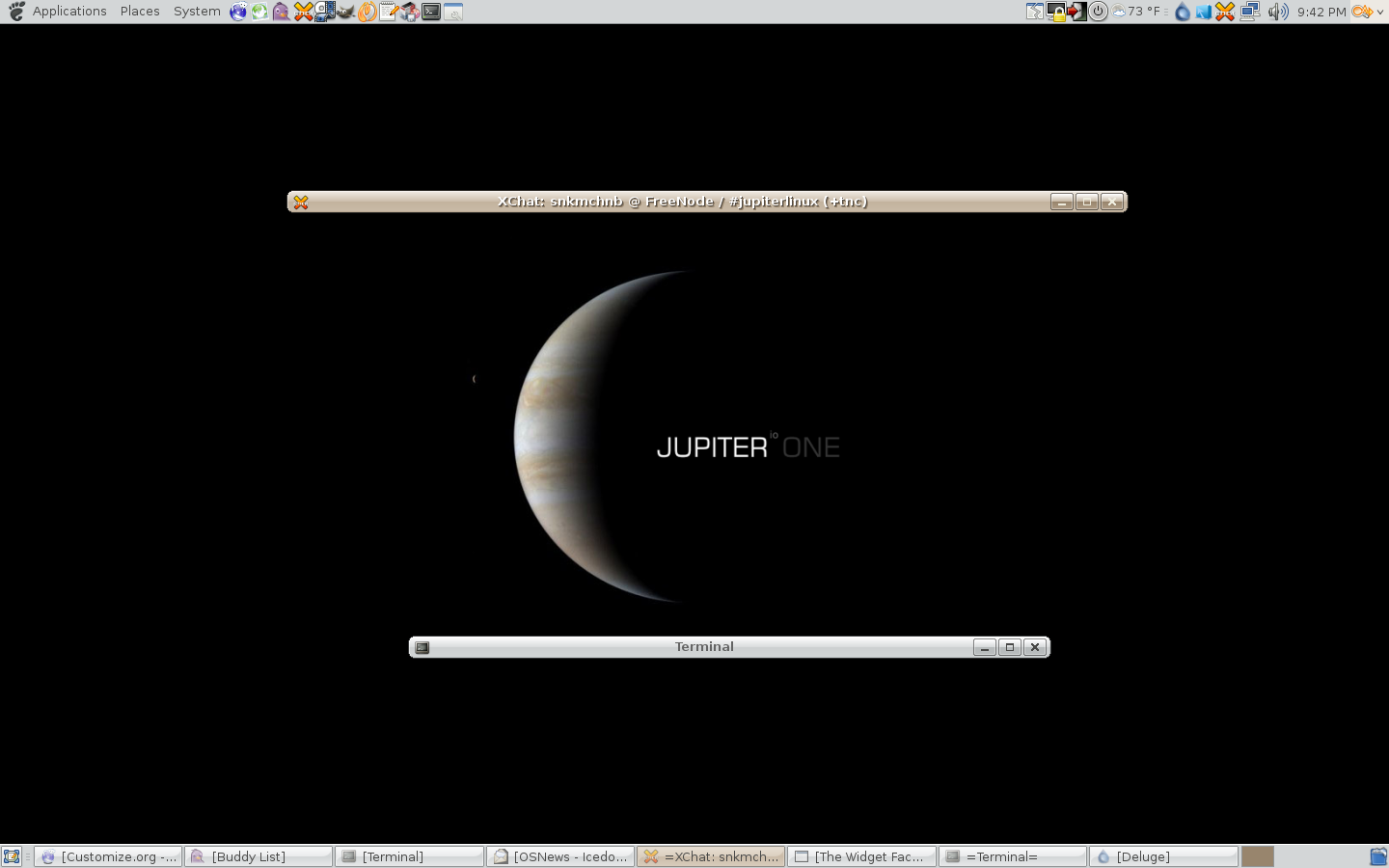Open the XChat tray icon
This screenshot has width=1389, height=868.
(1225, 12)
